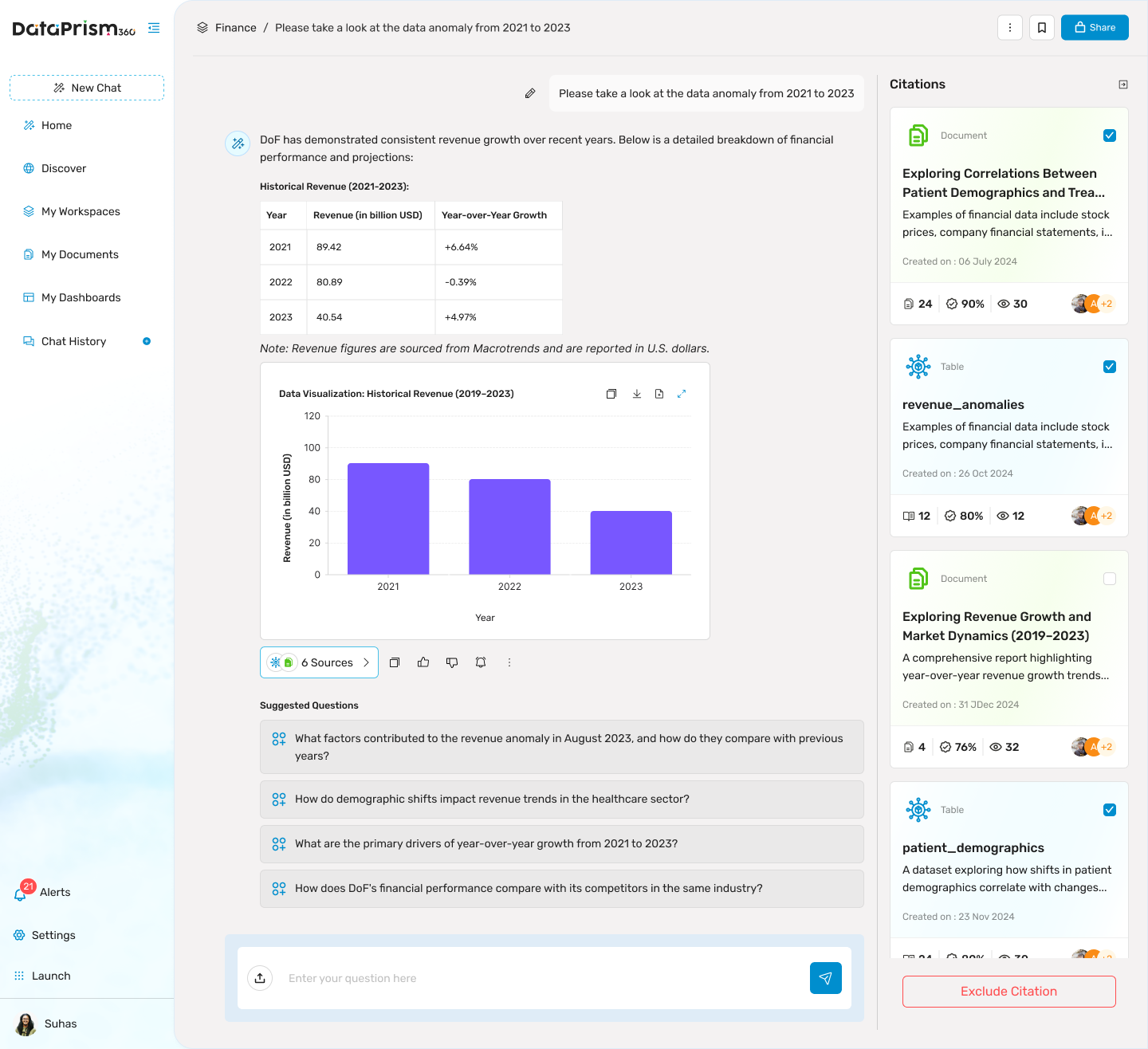Click the Share button
1148x1049 pixels.
coord(1095,28)
